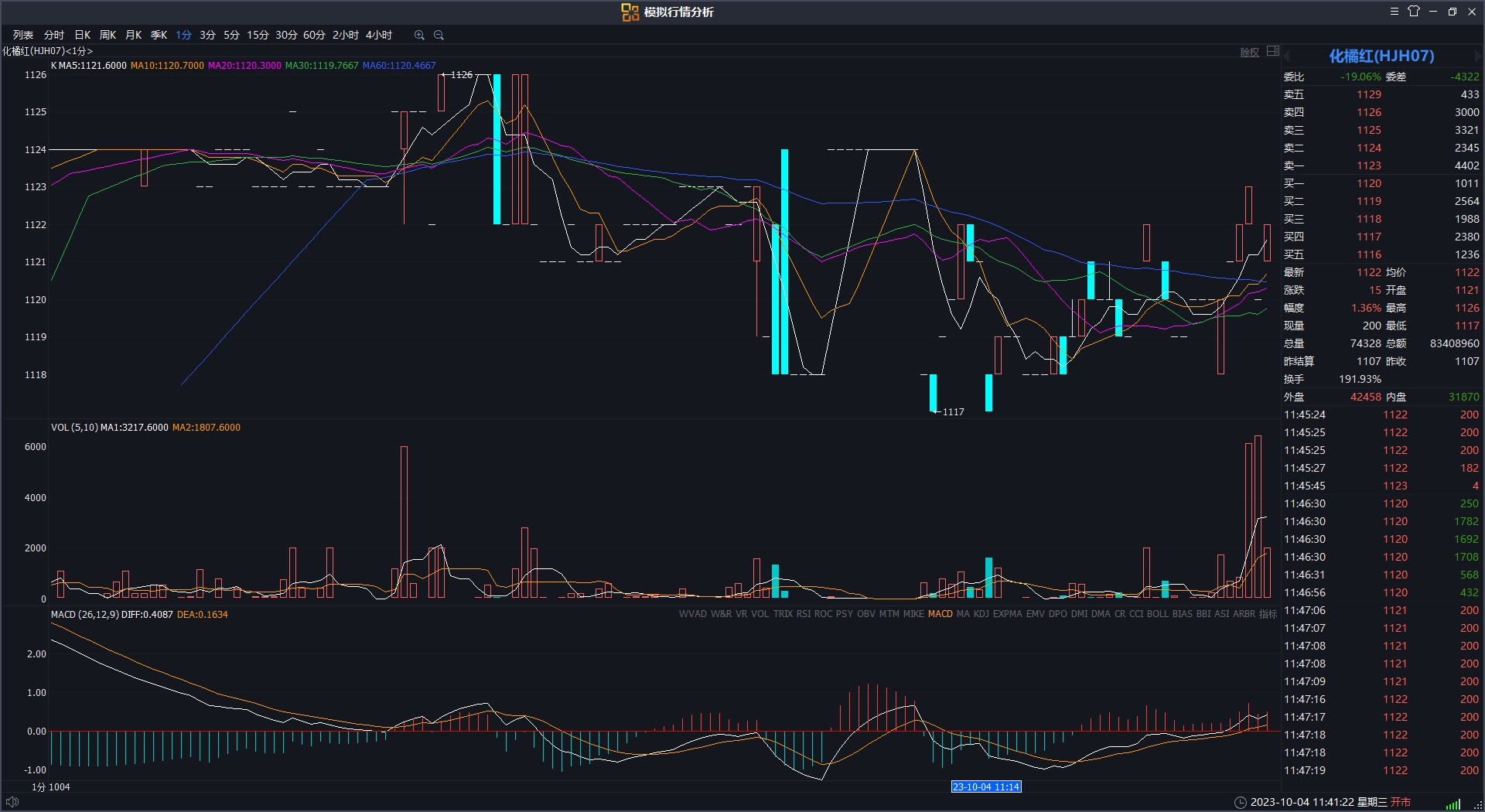Switch to 日K daily chart
This screenshot has height=812, width=1485.
pos(83,35)
